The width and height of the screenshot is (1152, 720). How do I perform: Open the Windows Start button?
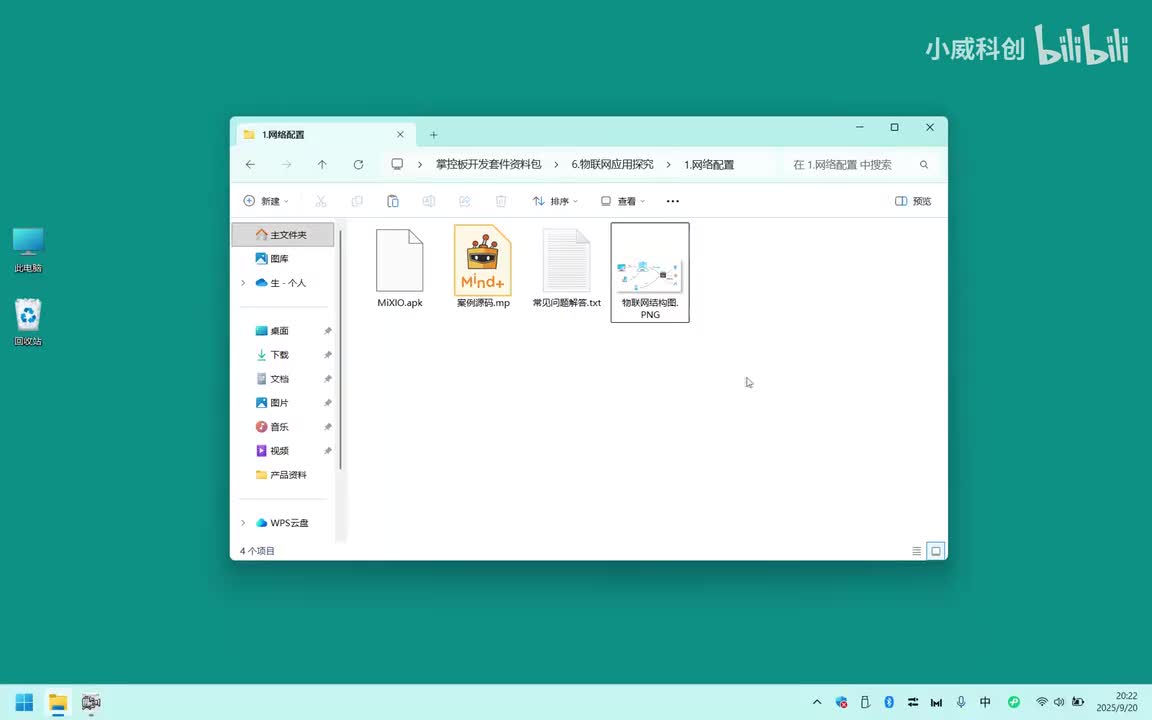click(24, 702)
